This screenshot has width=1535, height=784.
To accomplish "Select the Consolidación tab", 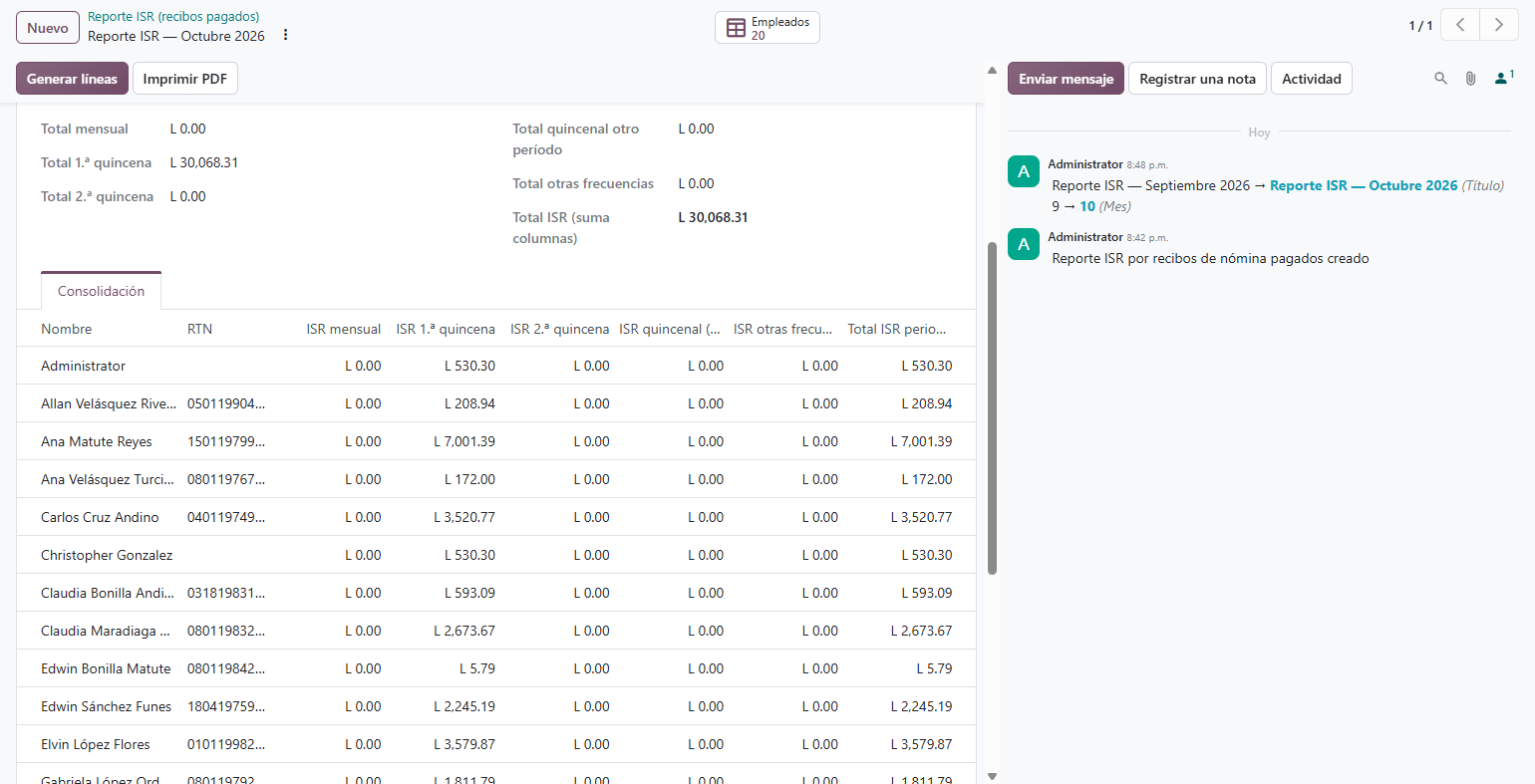I will 101,291.
